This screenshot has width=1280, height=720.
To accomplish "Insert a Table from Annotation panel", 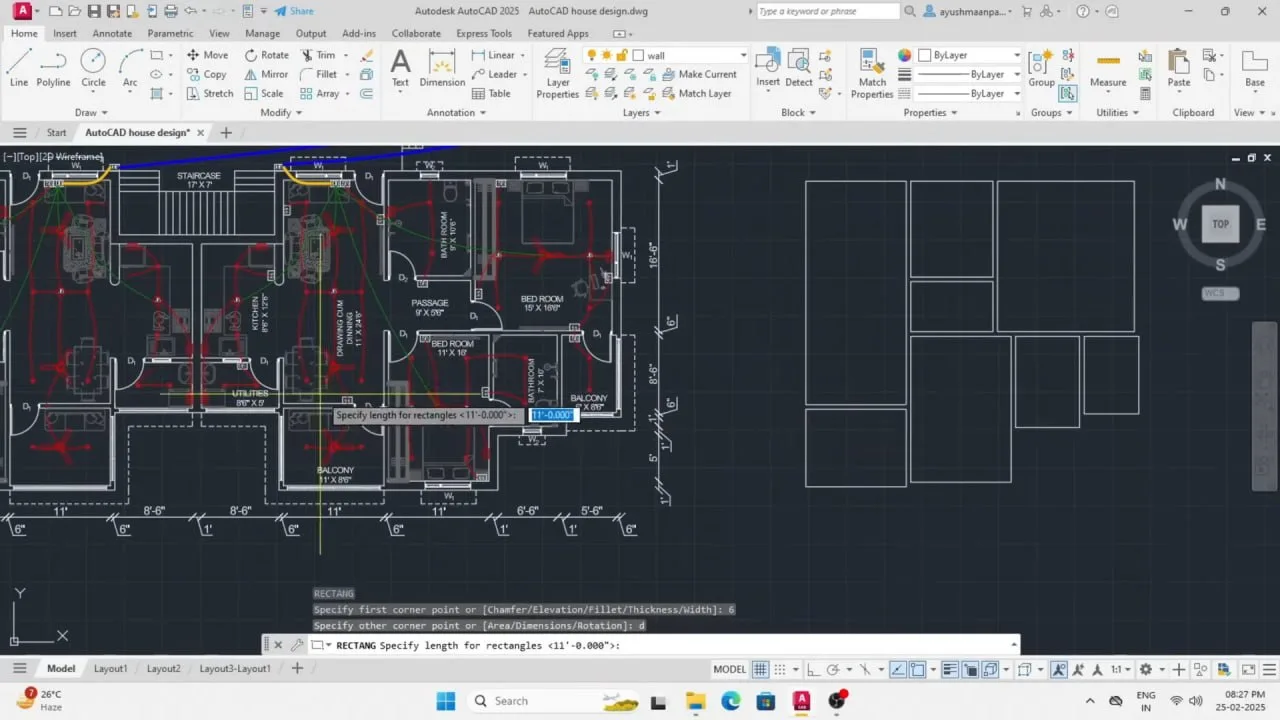I will (491, 93).
